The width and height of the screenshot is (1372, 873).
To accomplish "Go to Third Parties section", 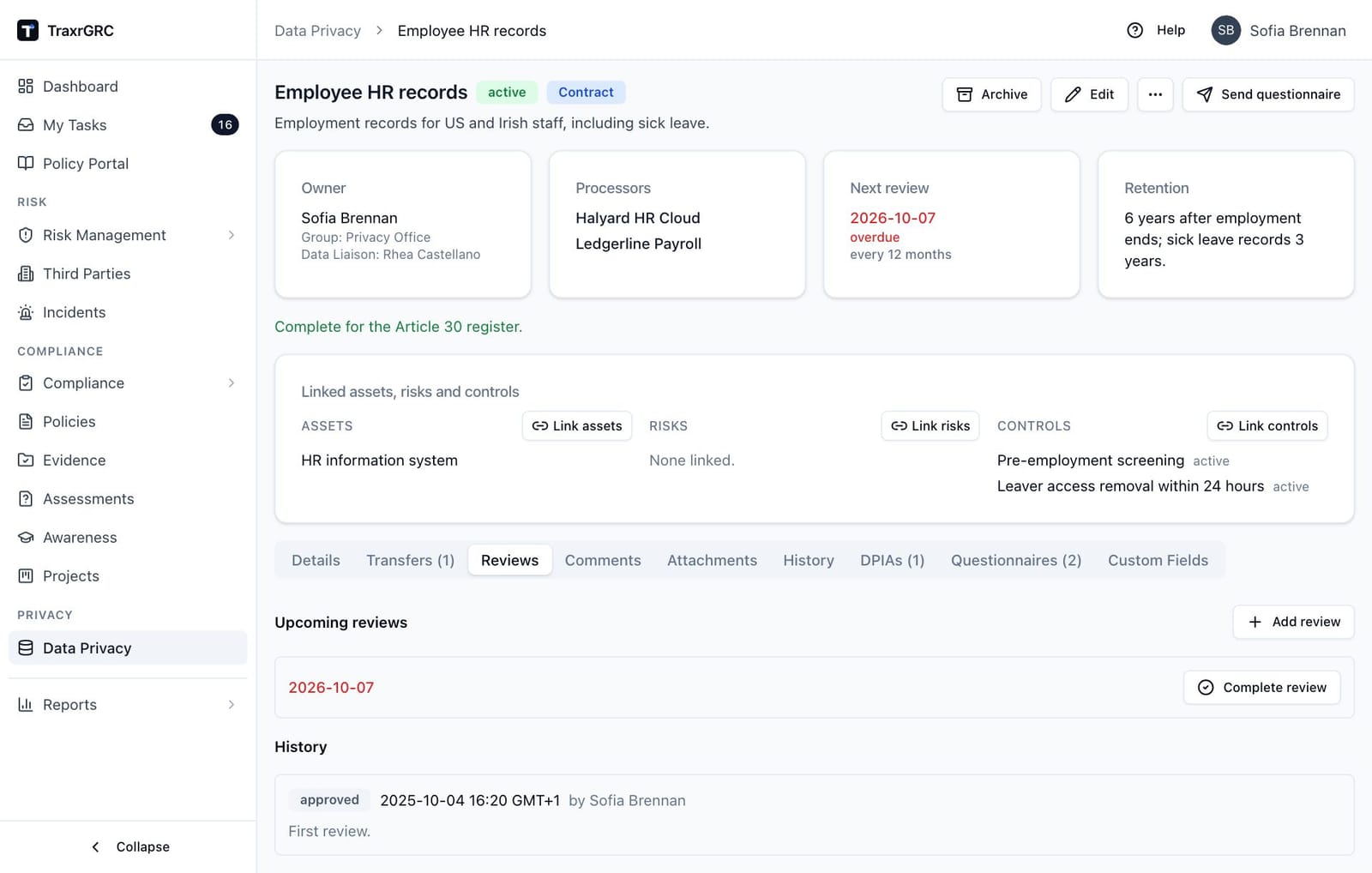I will coord(128,274).
